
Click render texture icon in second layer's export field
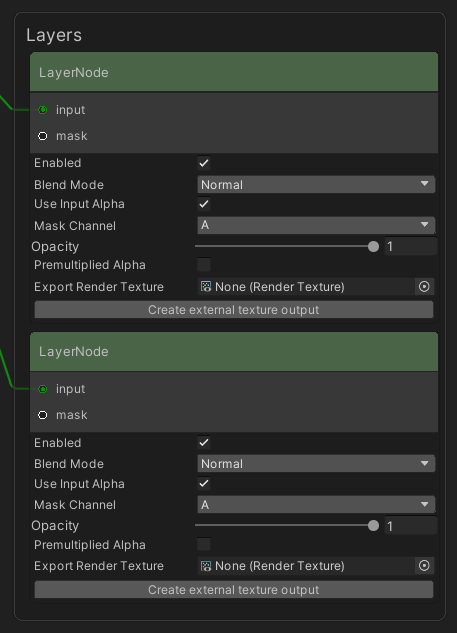click(206, 566)
